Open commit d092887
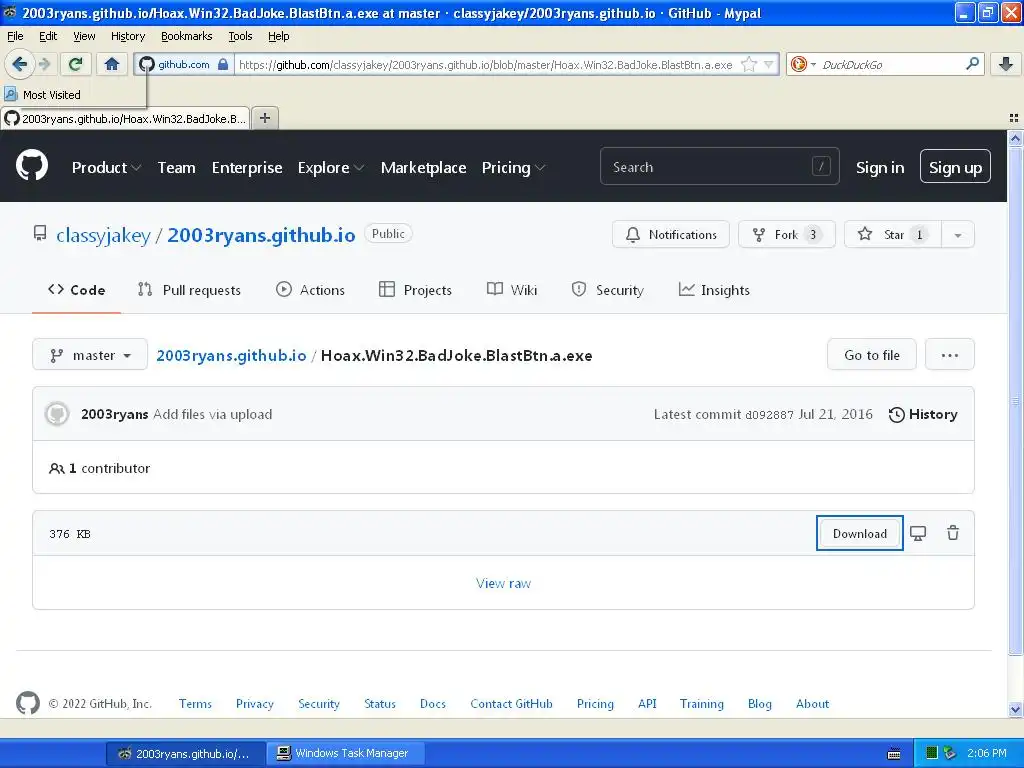 769,415
